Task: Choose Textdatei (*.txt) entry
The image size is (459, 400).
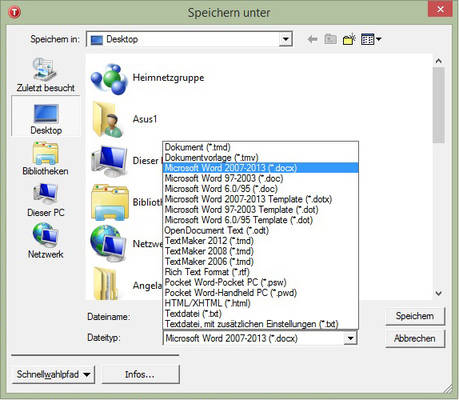Action: [x=261, y=313]
